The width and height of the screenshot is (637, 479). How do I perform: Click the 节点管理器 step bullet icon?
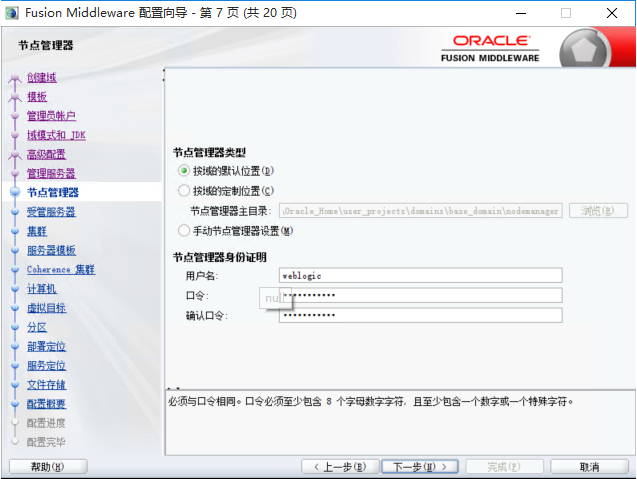pos(15,192)
